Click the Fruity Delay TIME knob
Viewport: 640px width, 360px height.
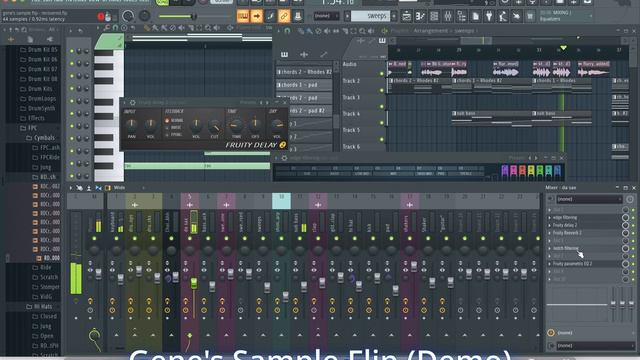point(236,125)
